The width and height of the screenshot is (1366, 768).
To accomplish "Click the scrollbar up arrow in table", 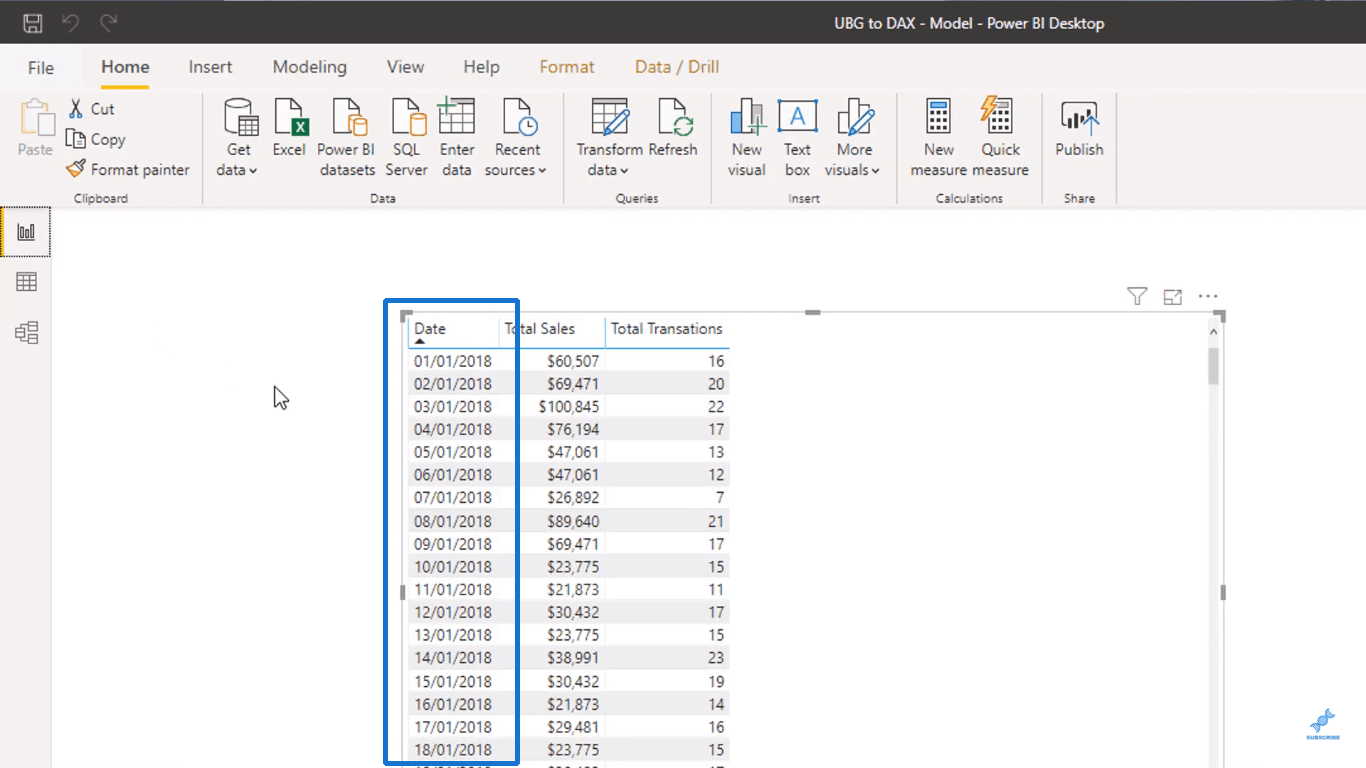I will (1214, 330).
